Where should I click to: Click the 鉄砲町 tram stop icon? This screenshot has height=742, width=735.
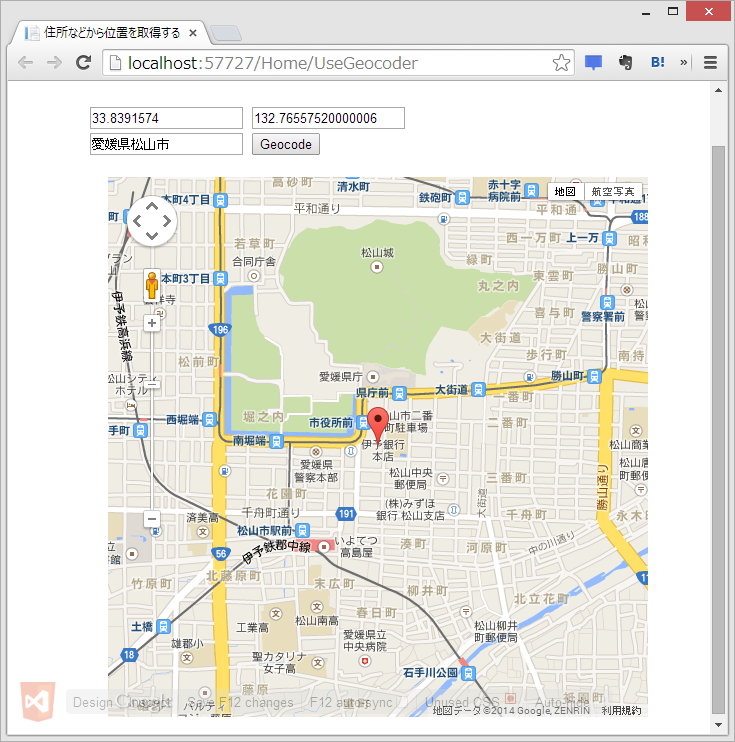pyautogui.click(x=462, y=198)
